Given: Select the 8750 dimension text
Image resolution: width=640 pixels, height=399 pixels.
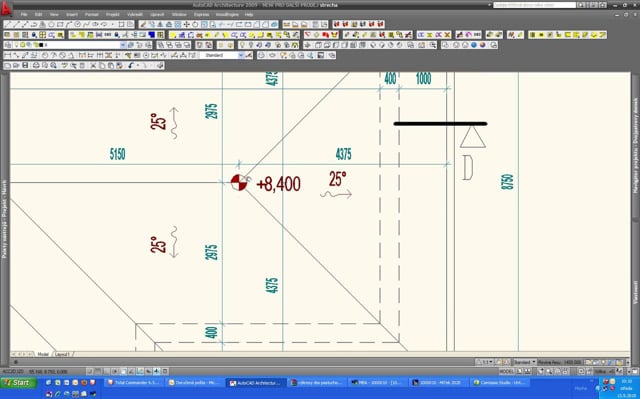Looking at the screenshot, I should pyautogui.click(x=507, y=182).
